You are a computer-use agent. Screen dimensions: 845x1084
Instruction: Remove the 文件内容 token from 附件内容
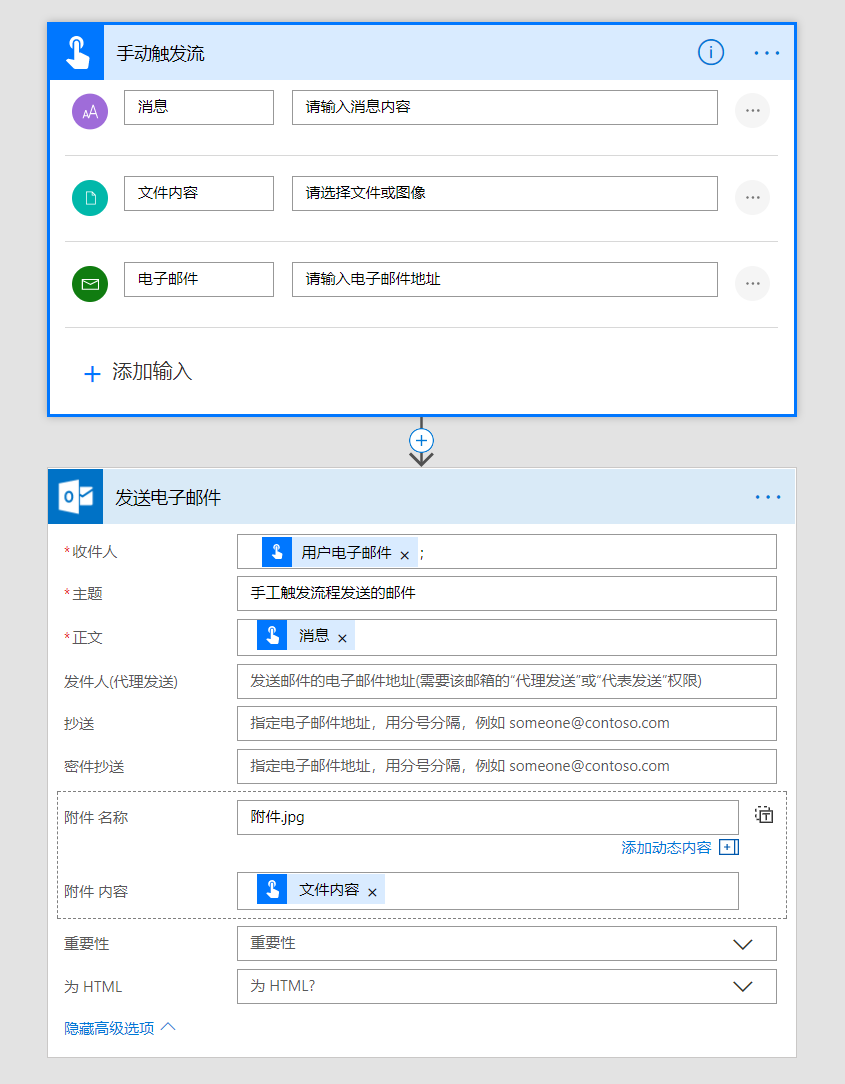[372, 892]
